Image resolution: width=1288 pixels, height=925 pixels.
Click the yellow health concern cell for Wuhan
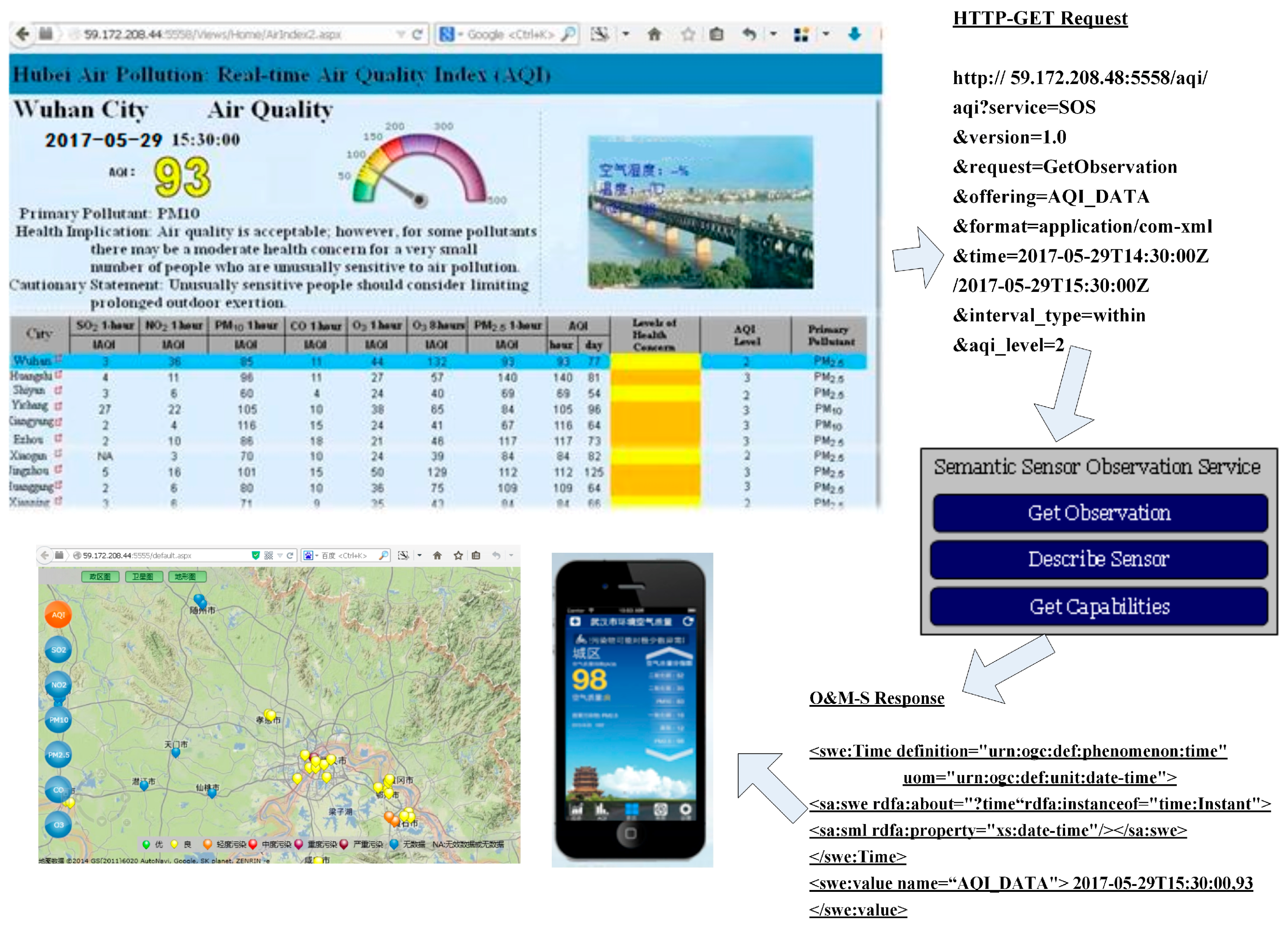pos(655,361)
